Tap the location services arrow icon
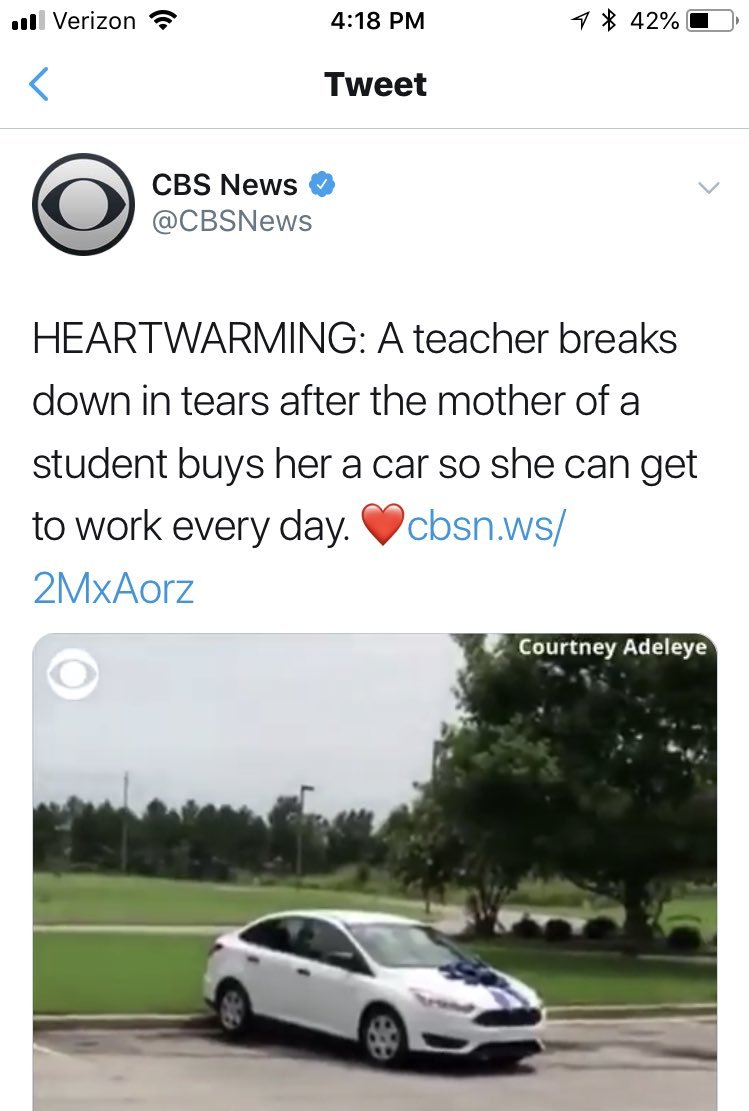The width and height of the screenshot is (749, 1111). (x=580, y=21)
